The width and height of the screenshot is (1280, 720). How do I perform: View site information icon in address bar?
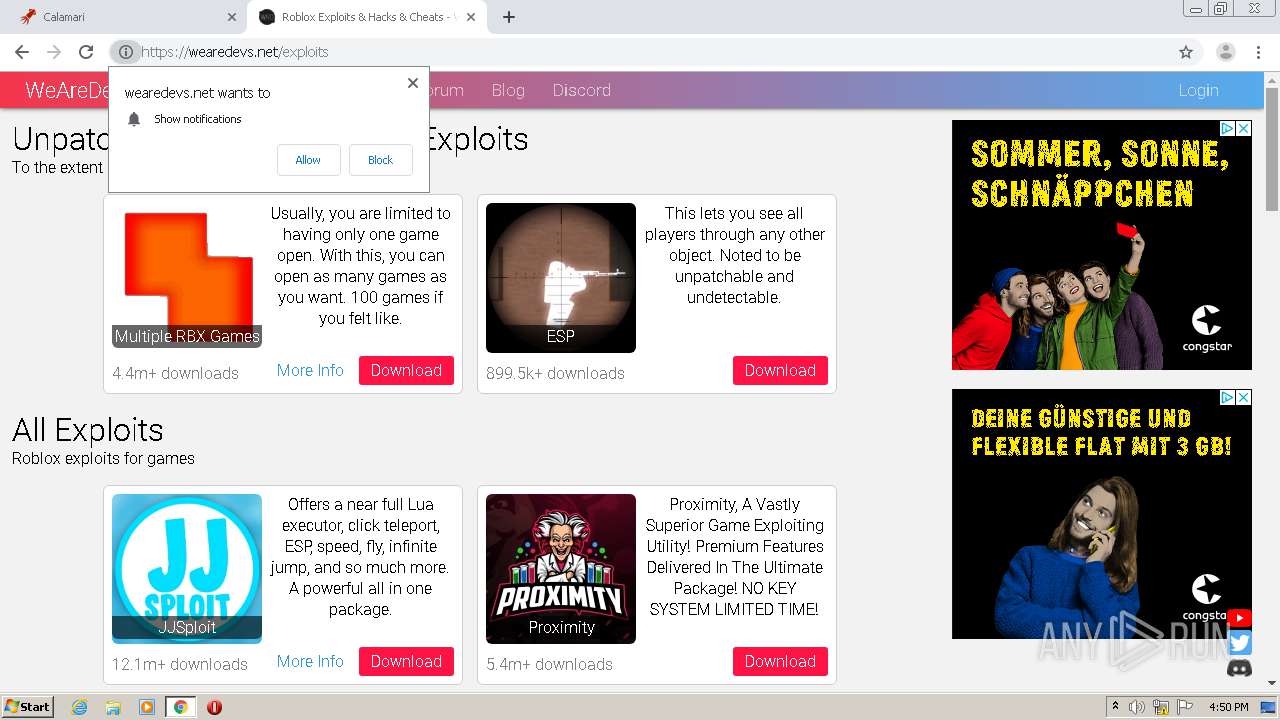pos(125,52)
